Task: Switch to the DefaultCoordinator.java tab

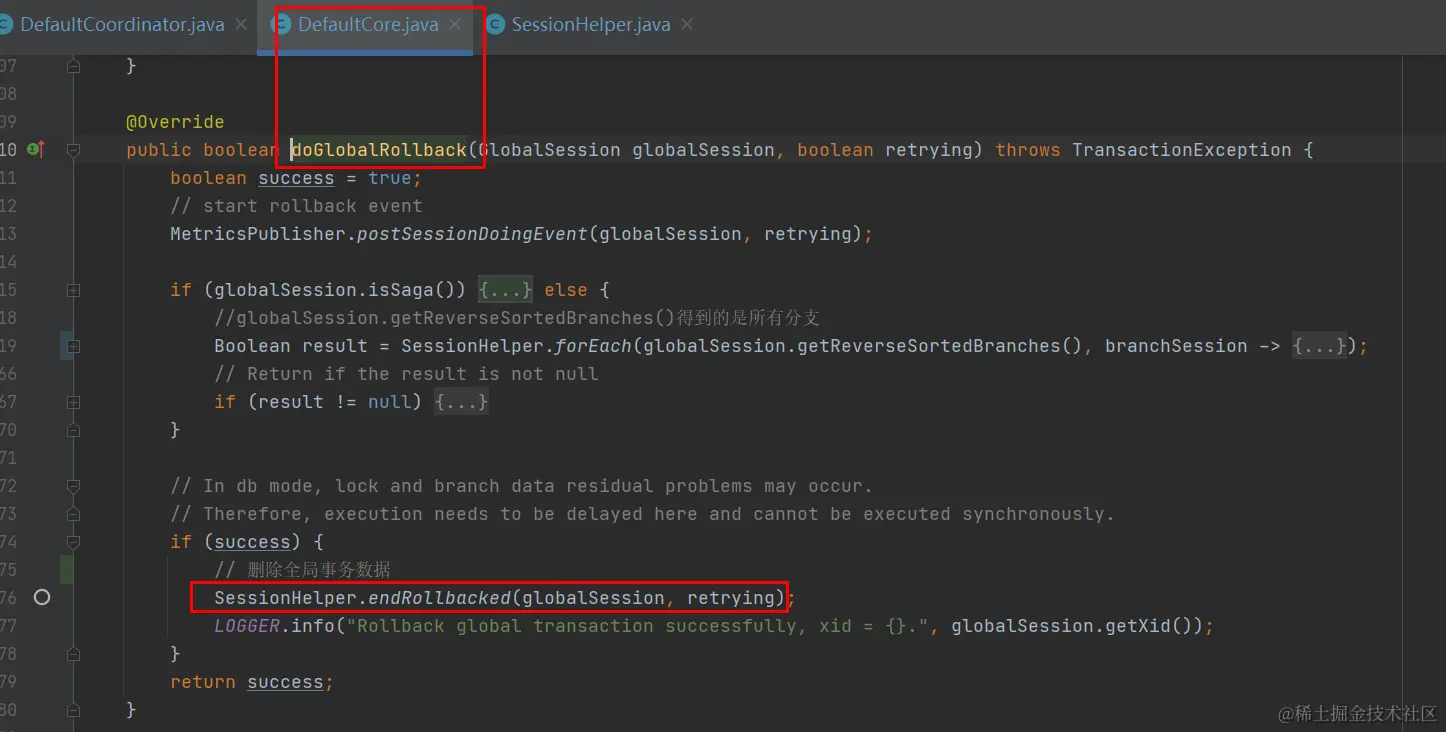Action: [122, 25]
